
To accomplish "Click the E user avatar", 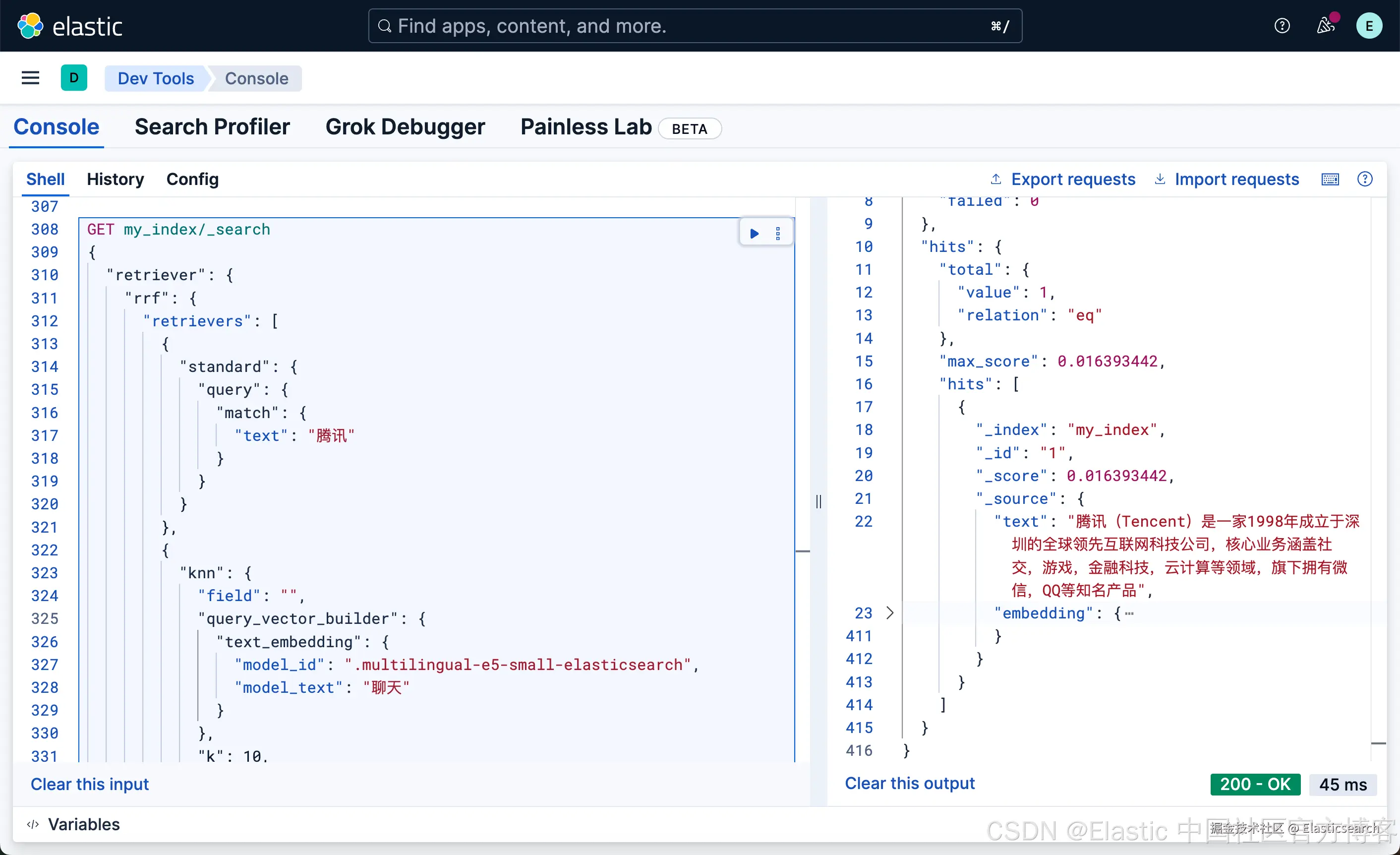I will [1369, 26].
